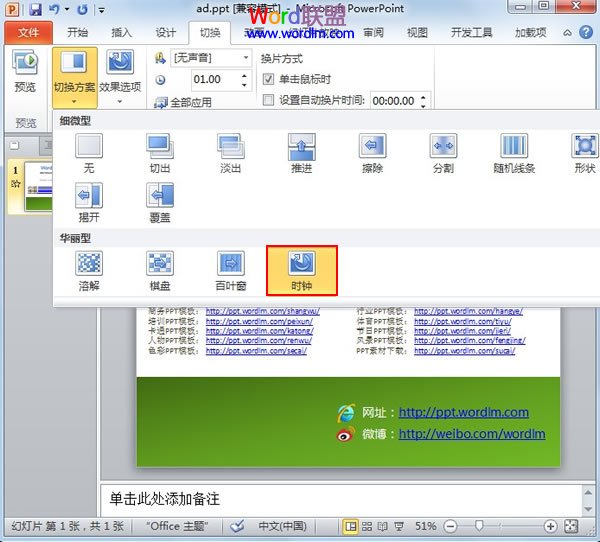
Task: Select the 百叶窗 blinds transition
Action: point(231,271)
